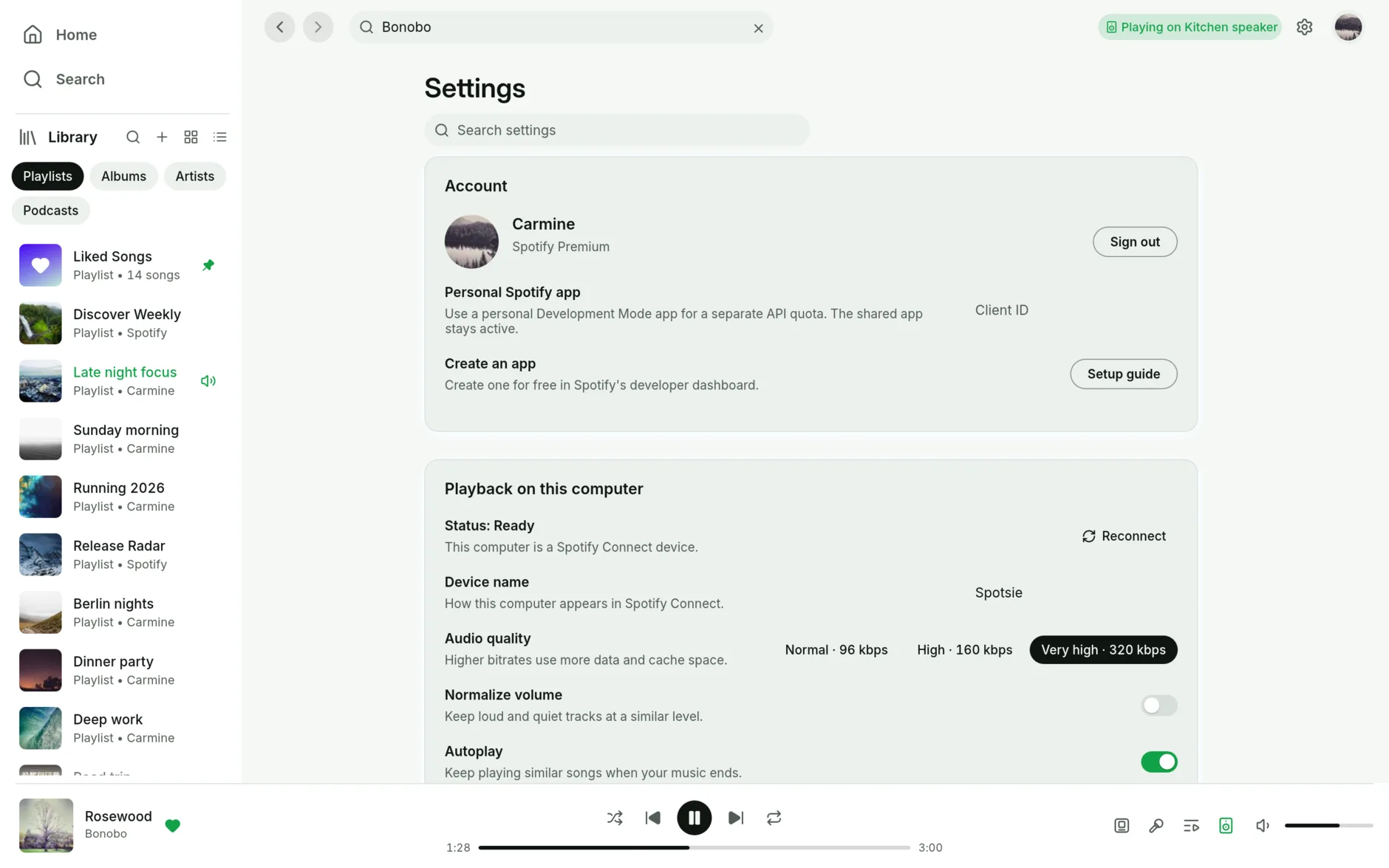1389x868 pixels.
Task: Mute the volume speaker icon
Action: pos(1262,825)
